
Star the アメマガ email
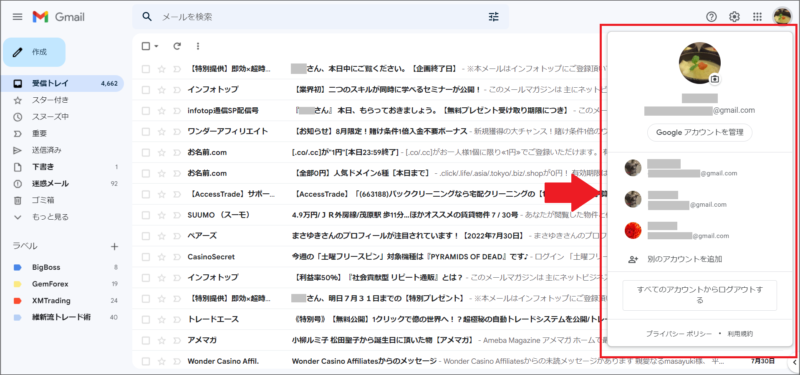[x=162, y=340]
